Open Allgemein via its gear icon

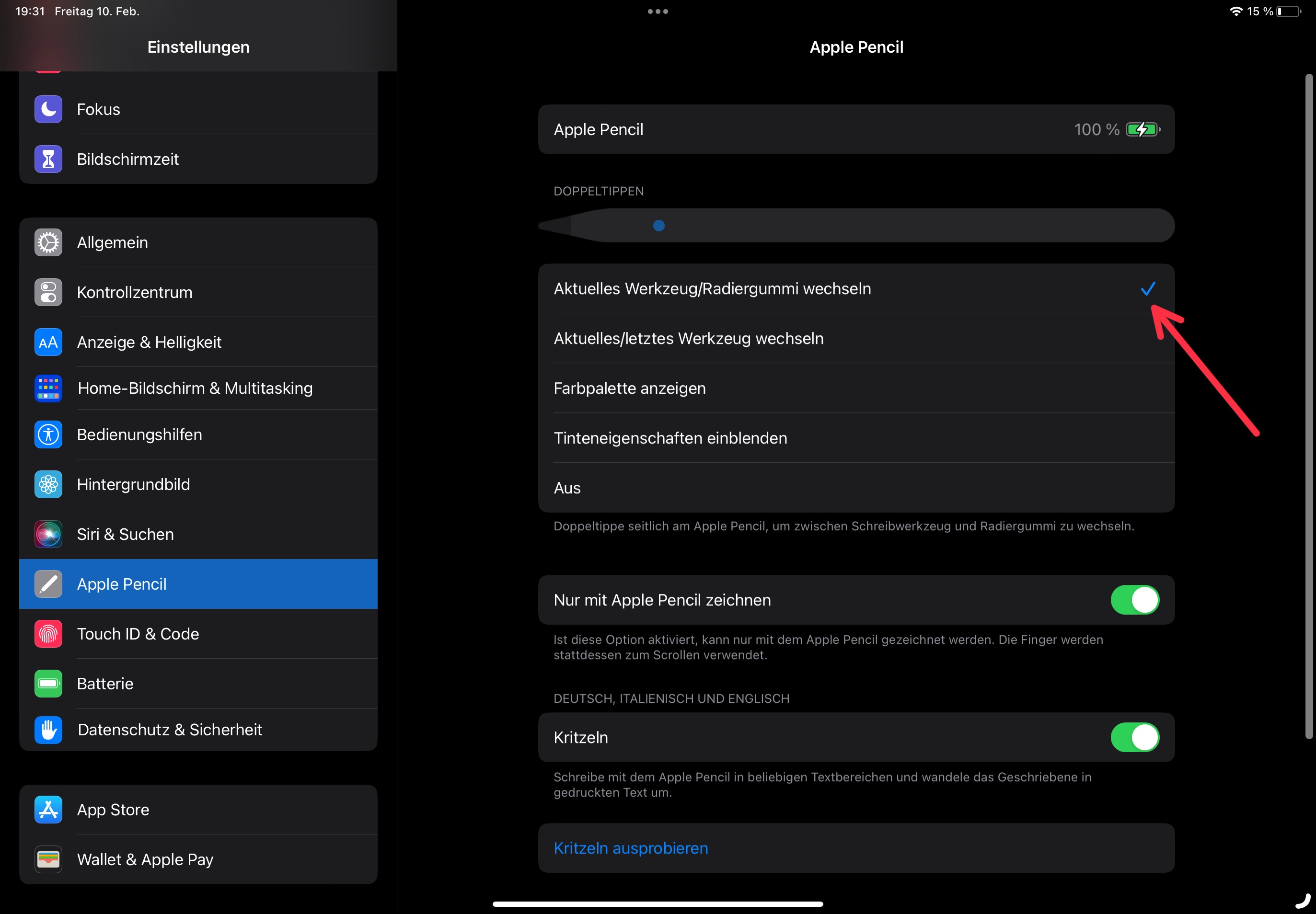click(48, 243)
